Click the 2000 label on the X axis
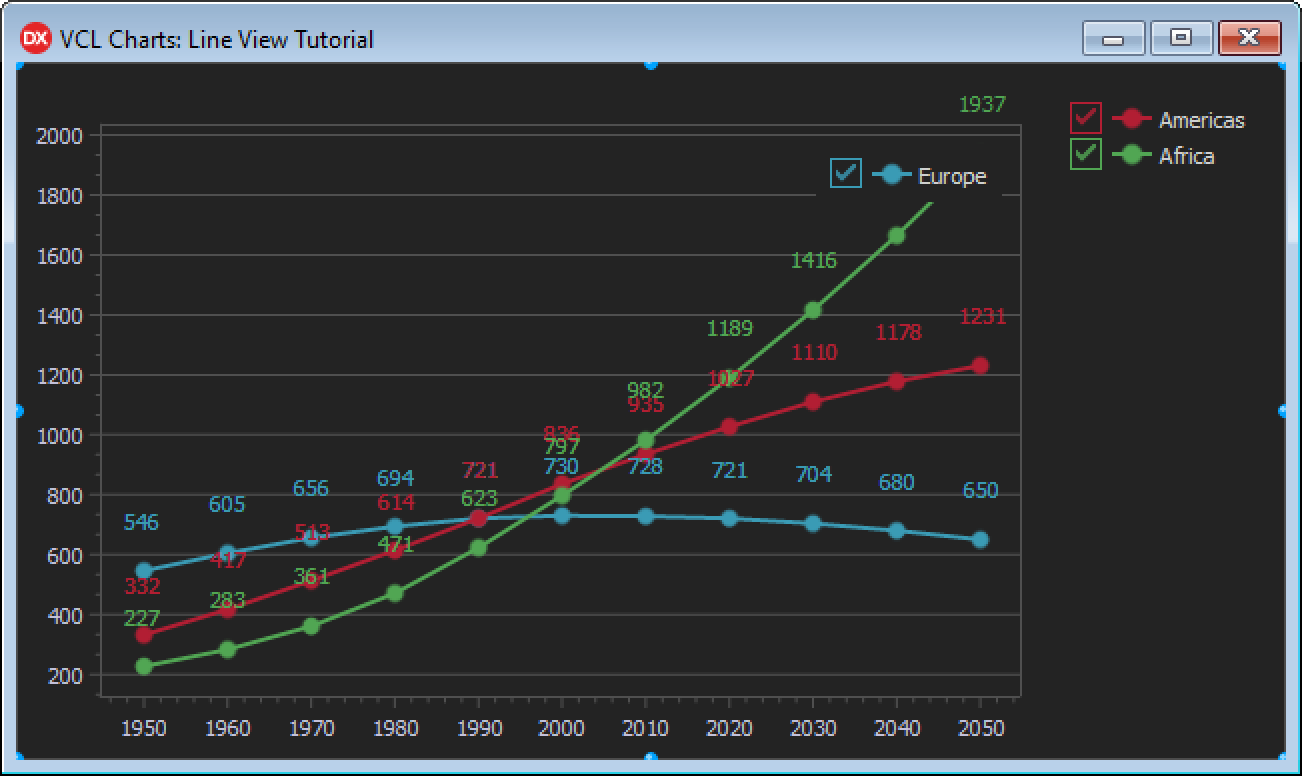Screen dimensions: 1302x776 point(562,728)
